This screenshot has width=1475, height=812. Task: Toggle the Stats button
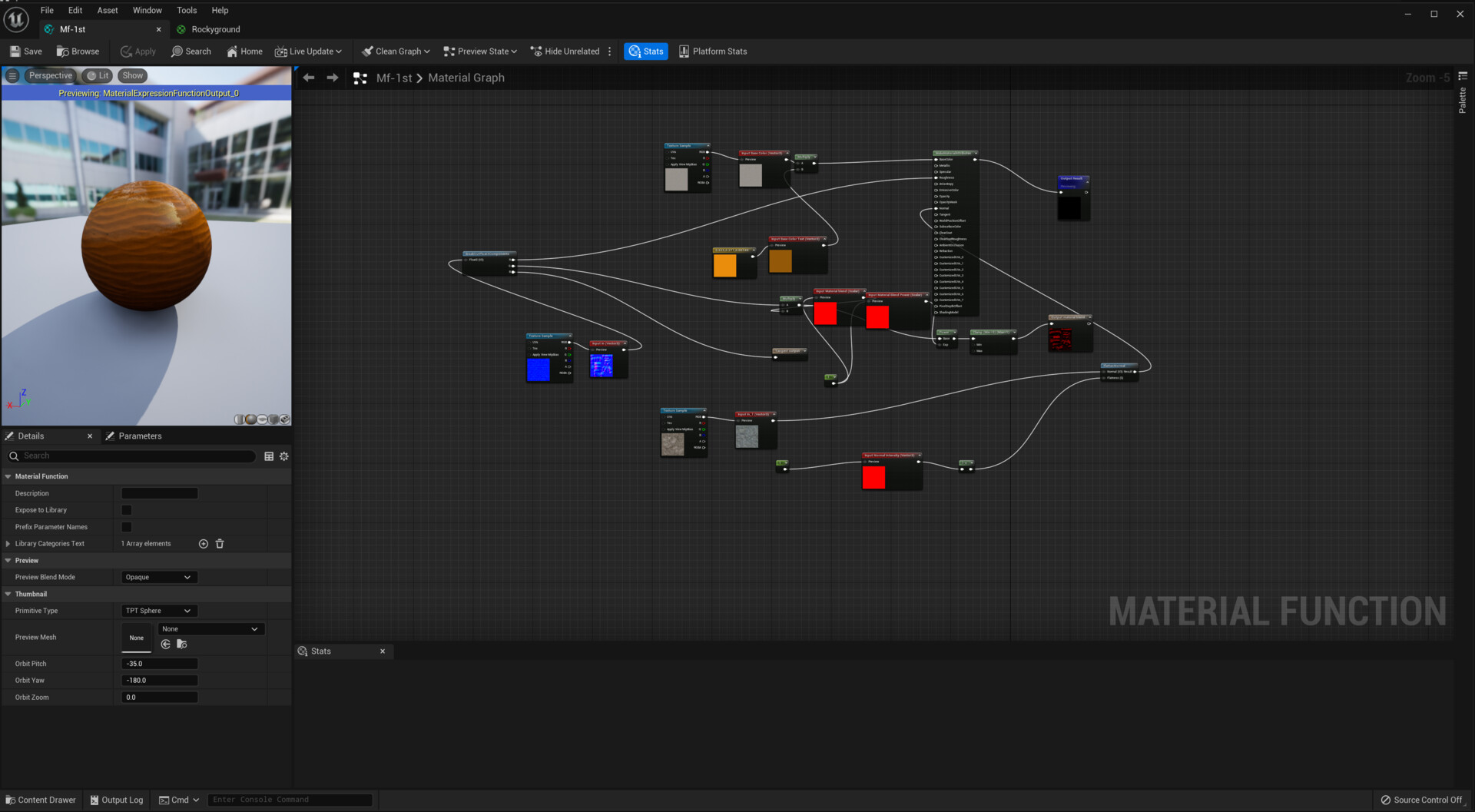pos(645,51)
